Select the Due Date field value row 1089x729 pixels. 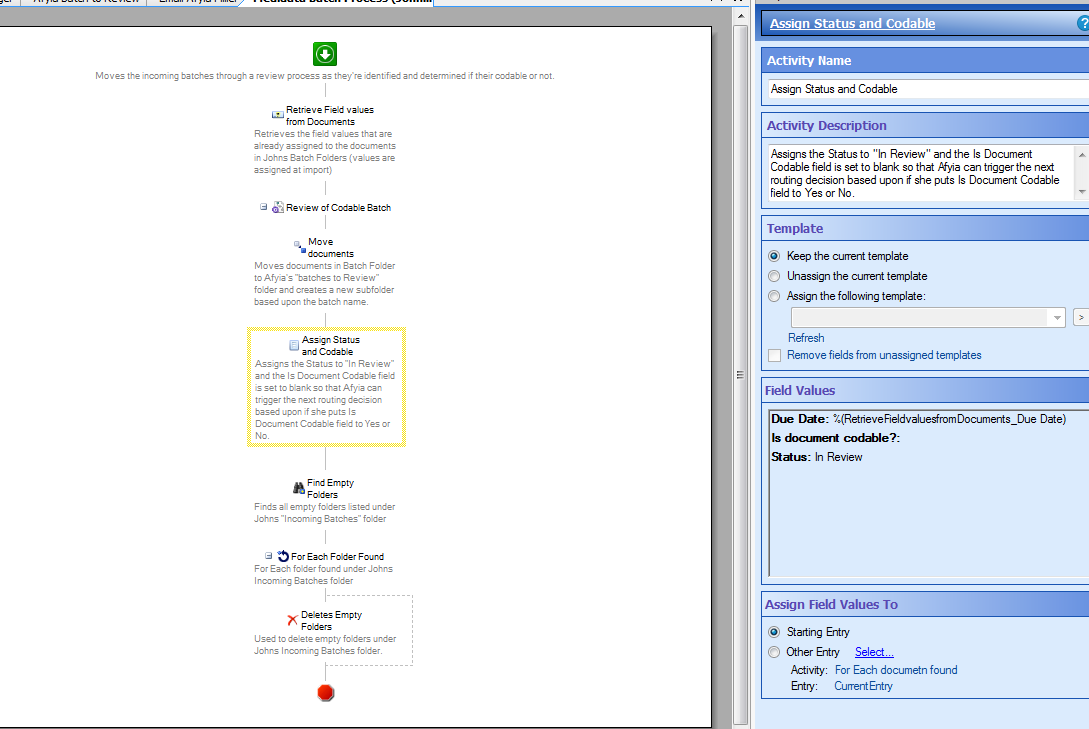click(x=918, y=419)
